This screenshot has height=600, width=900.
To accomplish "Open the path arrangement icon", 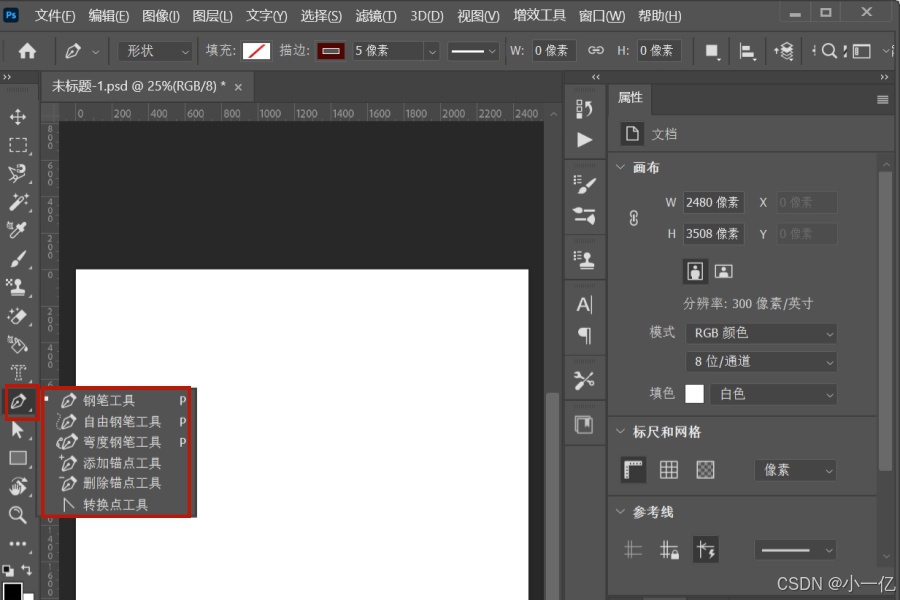I will pos(783,51).
